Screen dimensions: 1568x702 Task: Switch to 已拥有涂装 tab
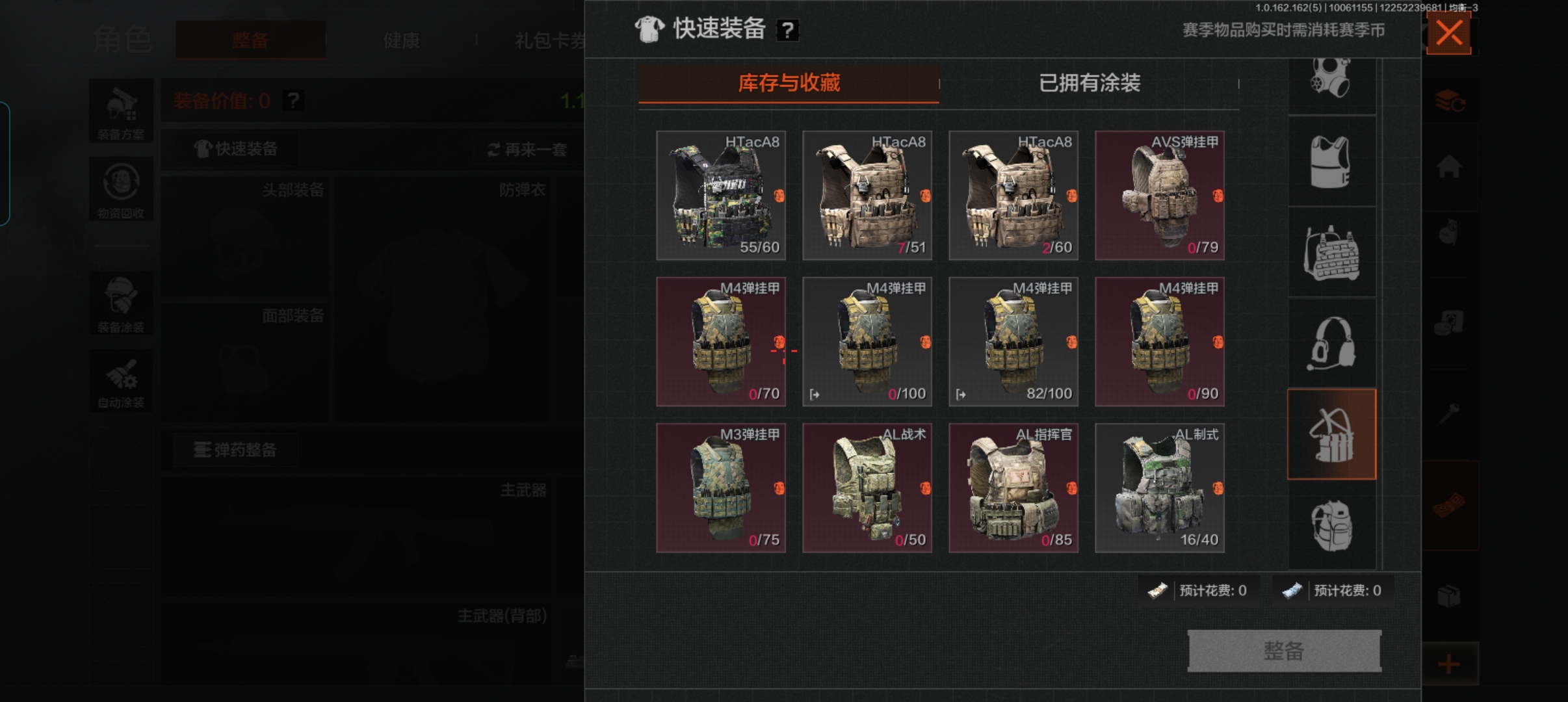(x=1090, y=83)
